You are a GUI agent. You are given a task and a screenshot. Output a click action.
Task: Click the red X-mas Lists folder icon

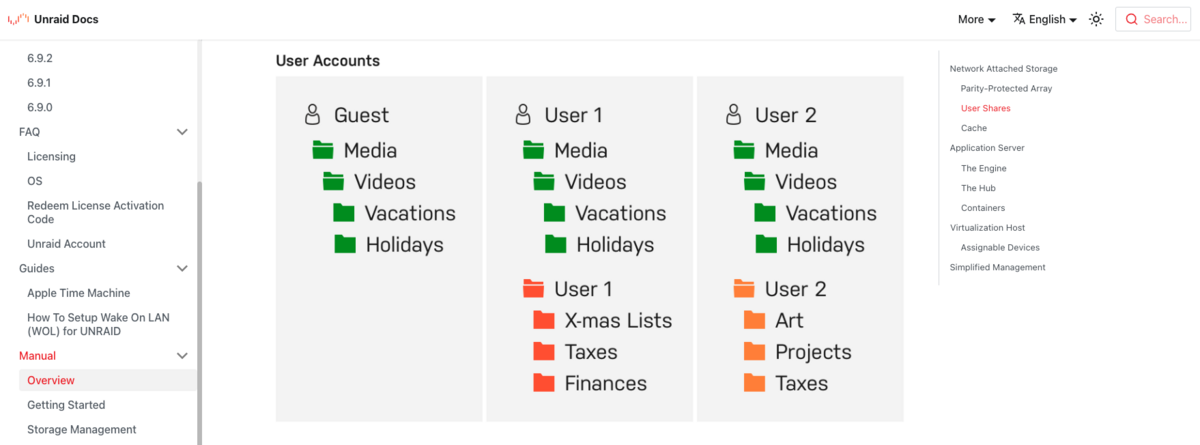(544, 320)
